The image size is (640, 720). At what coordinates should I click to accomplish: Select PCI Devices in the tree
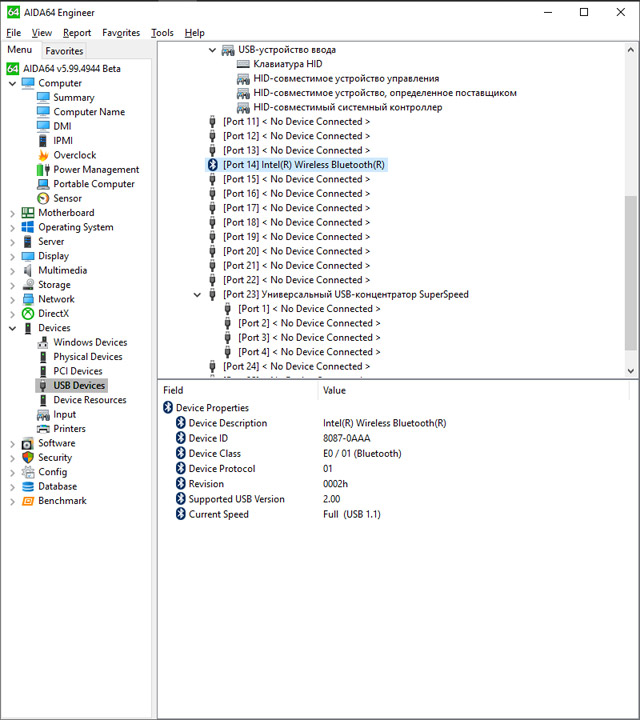point(78,371)
